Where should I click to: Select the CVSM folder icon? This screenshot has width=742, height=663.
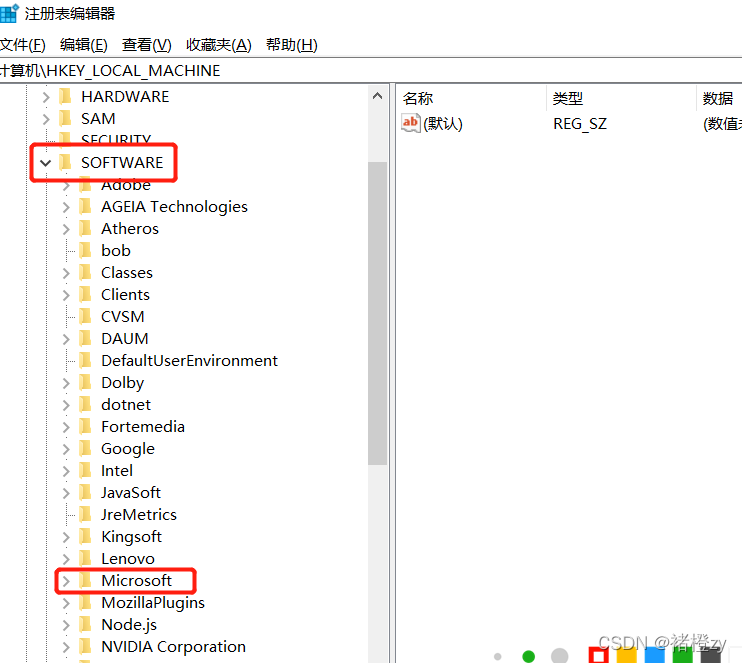pos(85,317)
